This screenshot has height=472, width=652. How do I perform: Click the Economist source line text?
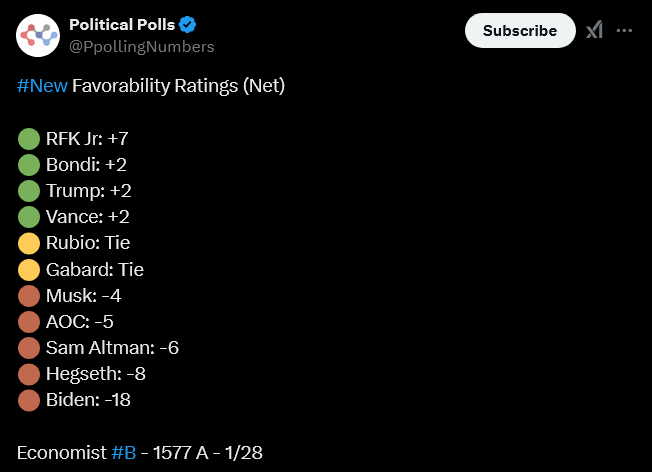(140, 453)
